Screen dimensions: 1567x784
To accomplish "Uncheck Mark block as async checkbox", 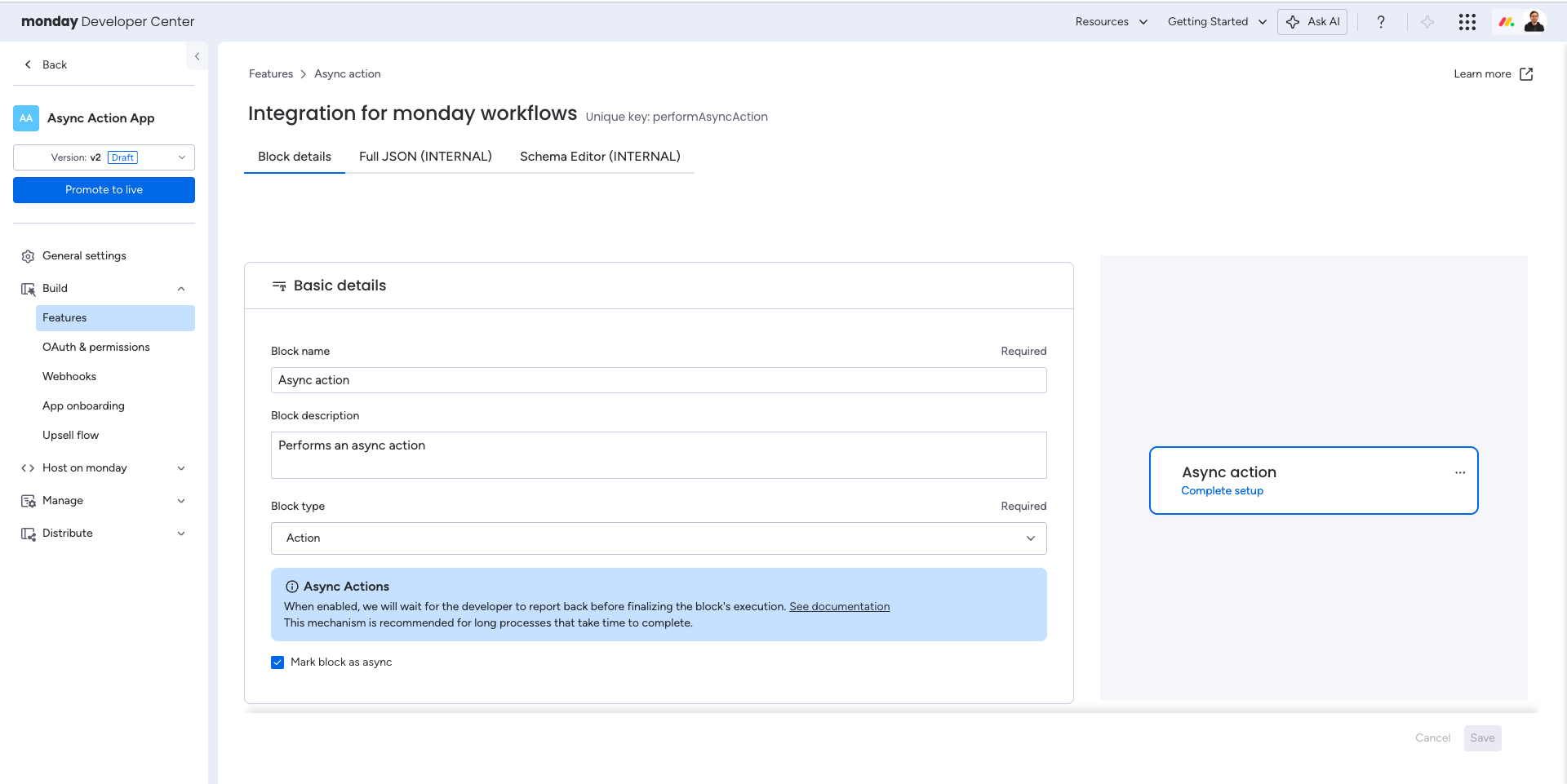I will (277, 662).
